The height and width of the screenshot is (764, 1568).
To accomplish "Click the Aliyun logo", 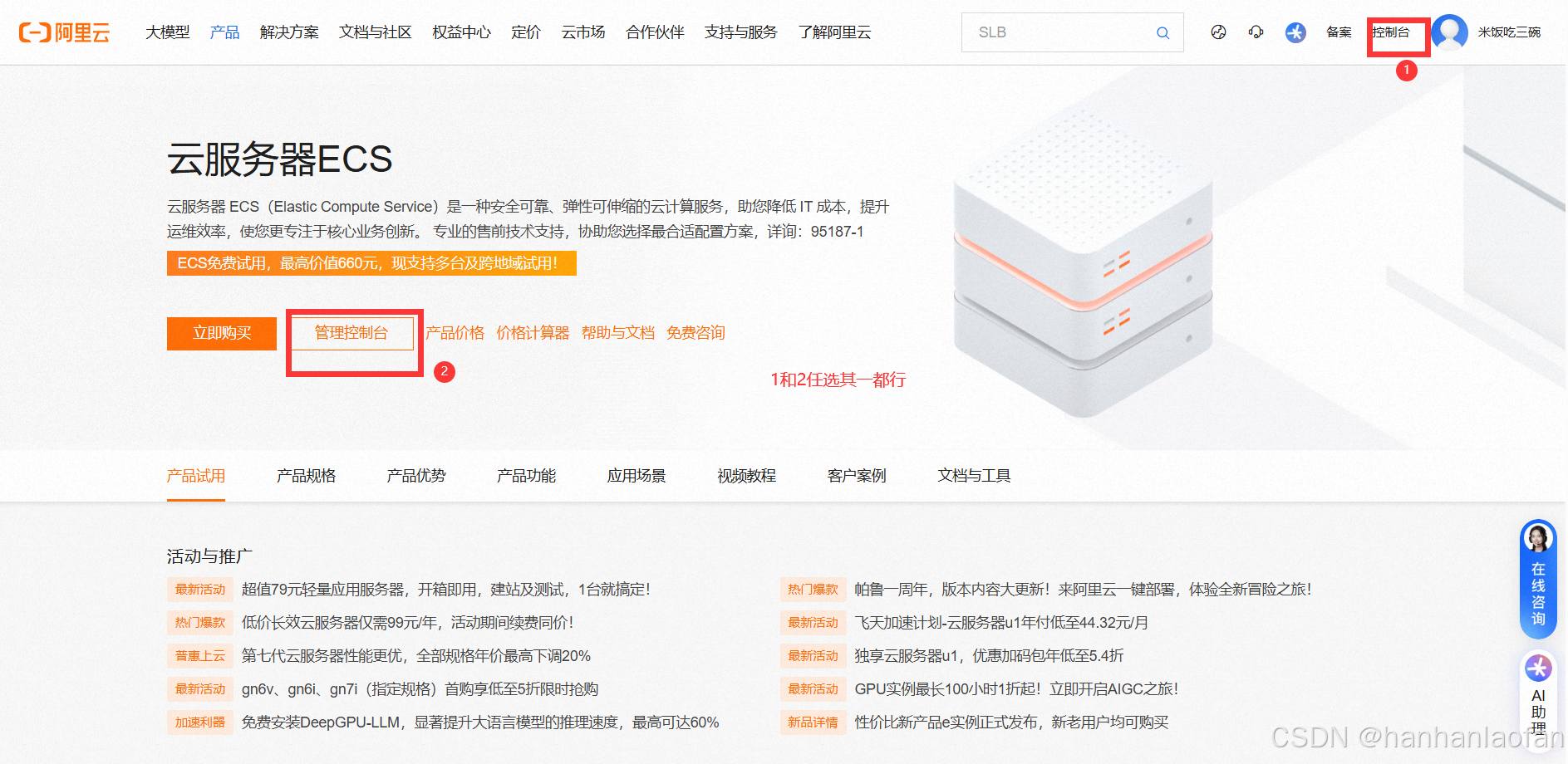I will point(65,32).
